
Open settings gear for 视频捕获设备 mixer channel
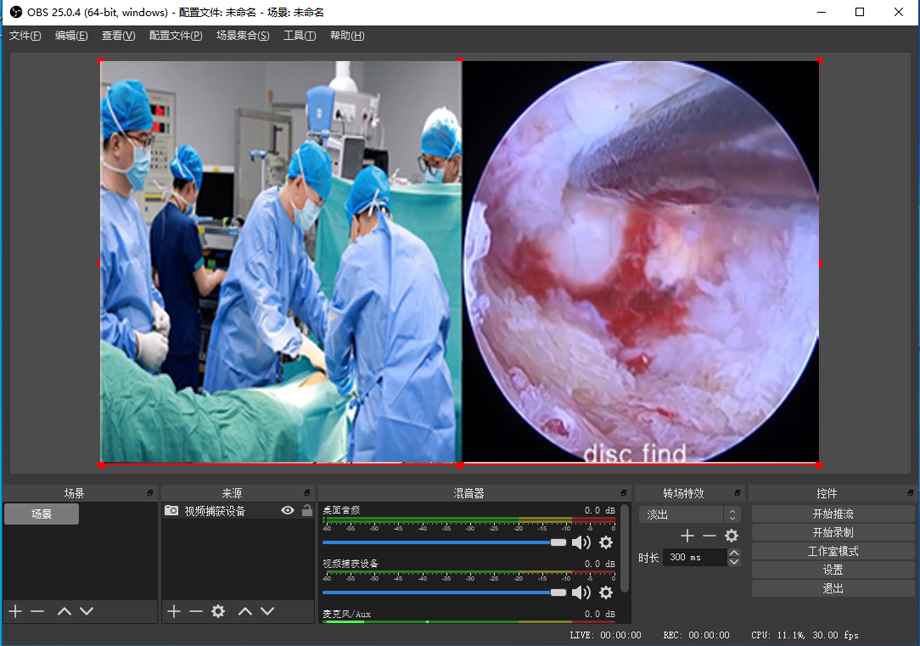[x=605, y=593]
